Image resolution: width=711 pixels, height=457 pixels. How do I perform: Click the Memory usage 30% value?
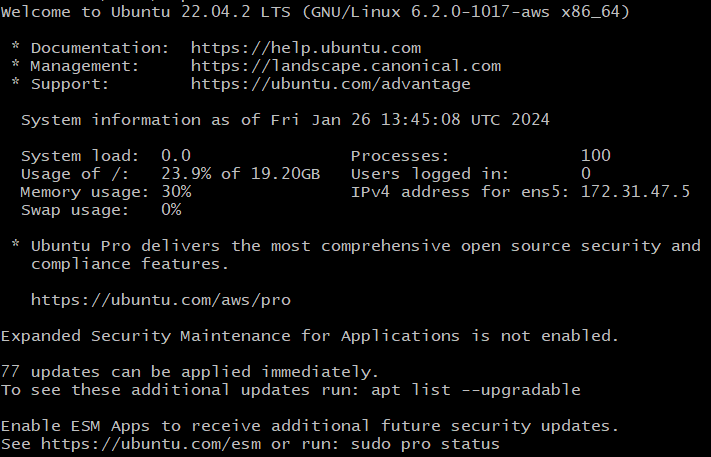pos(176,192)
